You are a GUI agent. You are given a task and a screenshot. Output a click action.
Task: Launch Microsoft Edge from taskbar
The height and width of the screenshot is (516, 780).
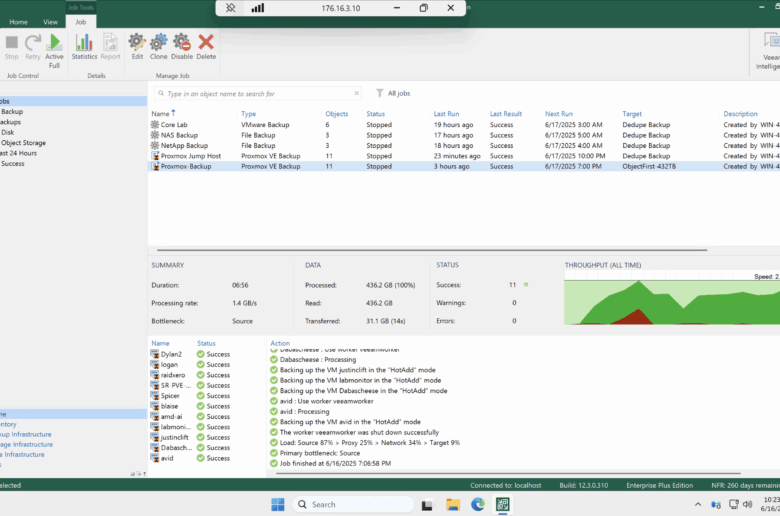[x=478, y=505]
